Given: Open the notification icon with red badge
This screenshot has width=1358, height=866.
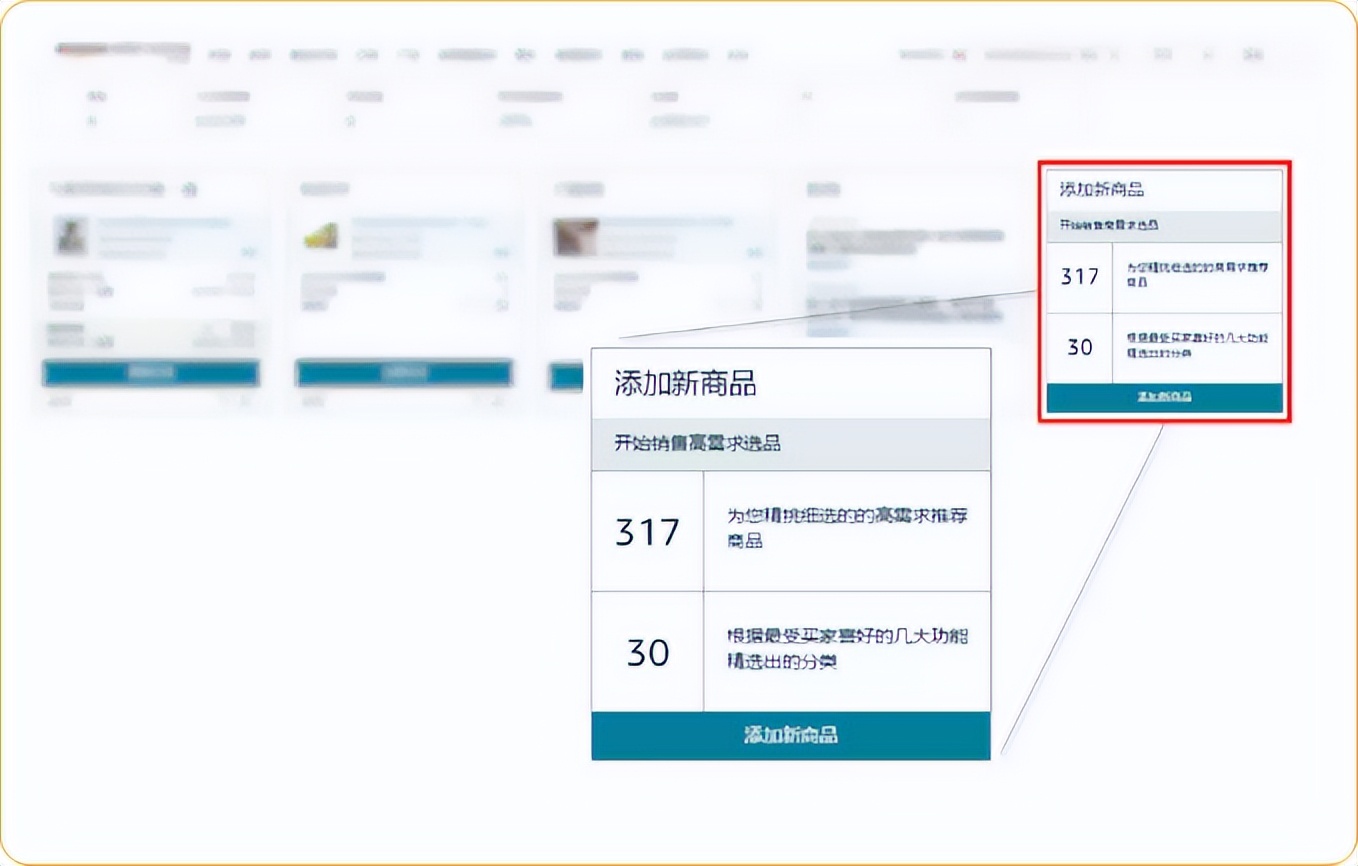Looking at the screenshot, I should click(958, 55).
